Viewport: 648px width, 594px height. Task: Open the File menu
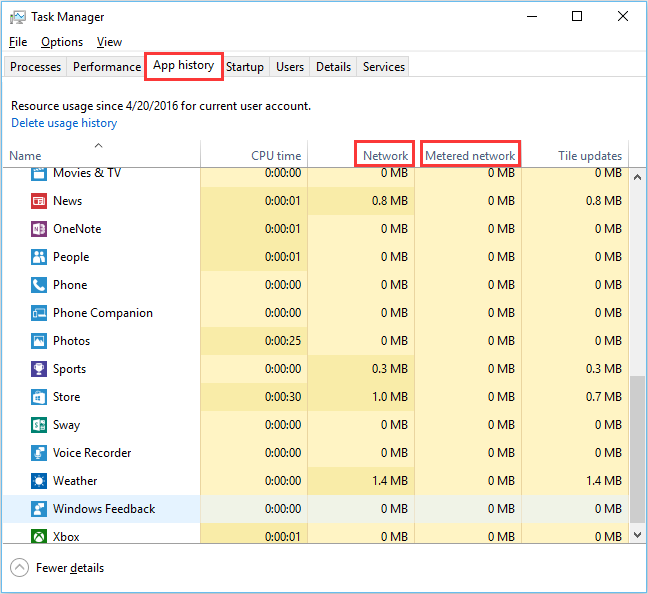(18, 42)
